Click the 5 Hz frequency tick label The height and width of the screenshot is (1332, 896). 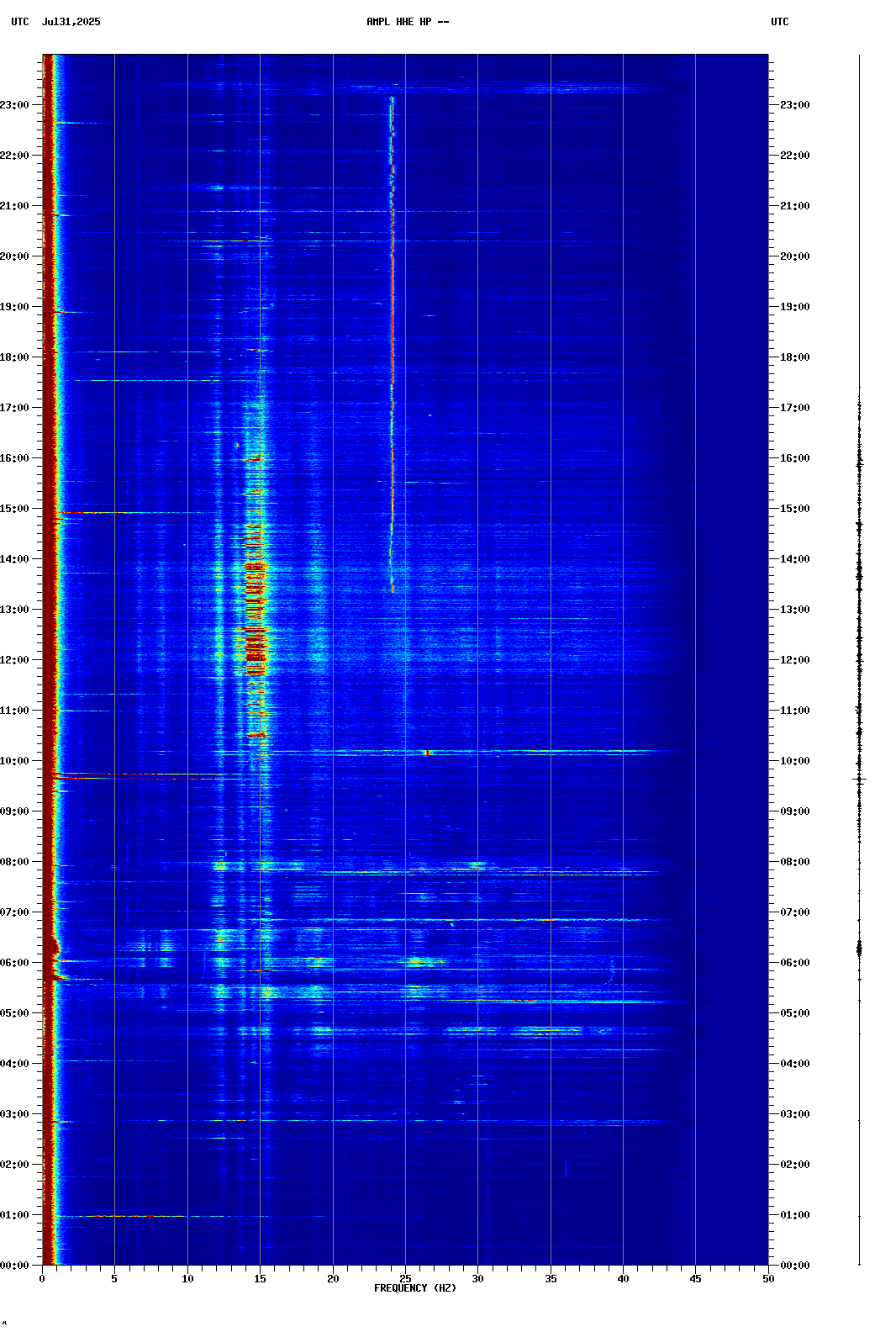(114, 1279)
